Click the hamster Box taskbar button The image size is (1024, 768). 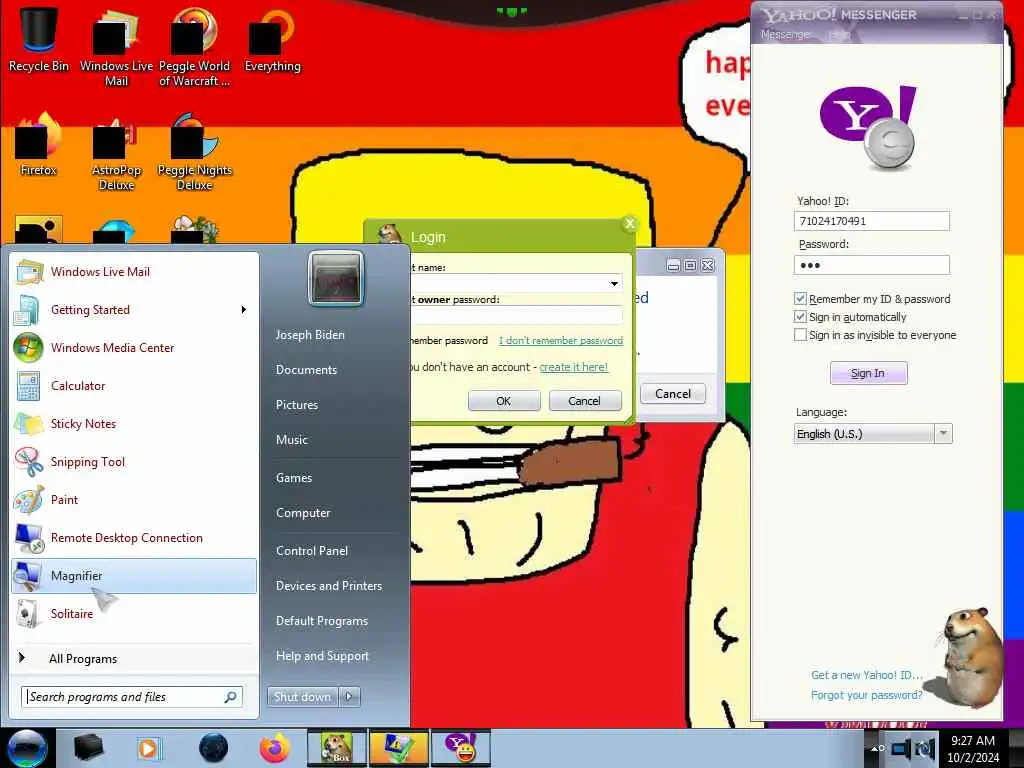tap(337, 748)
